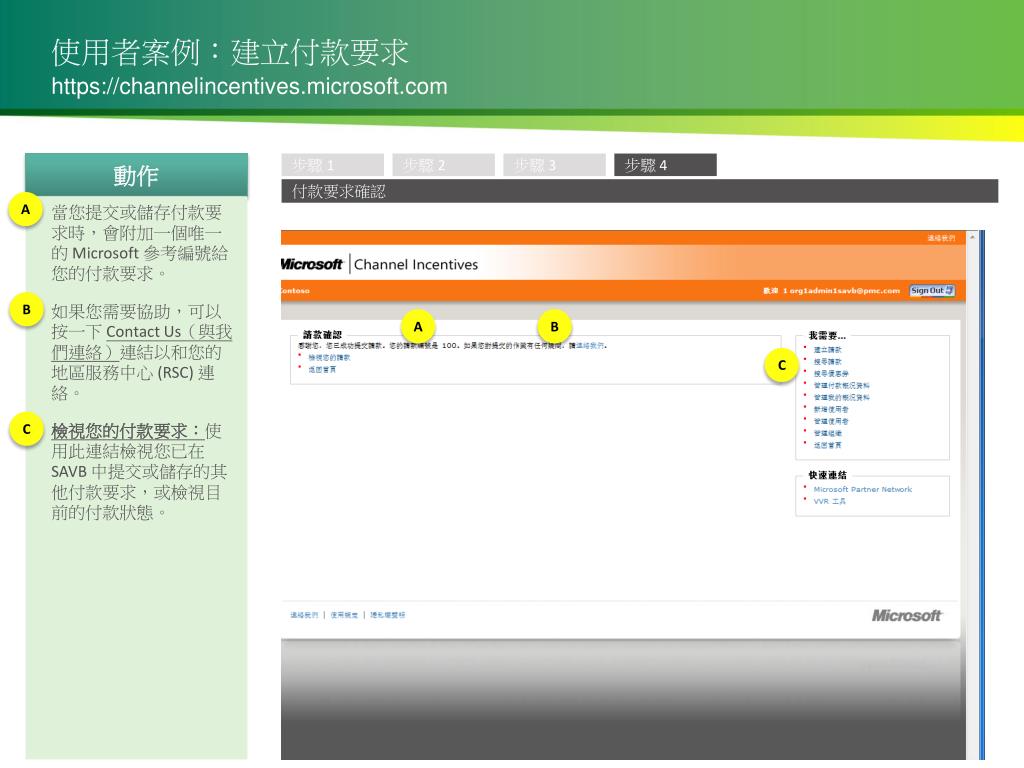The width and height of the screenshot is (1024, 768).
Task: Select the 步驟 2 tab
Action: click(443, 165)
